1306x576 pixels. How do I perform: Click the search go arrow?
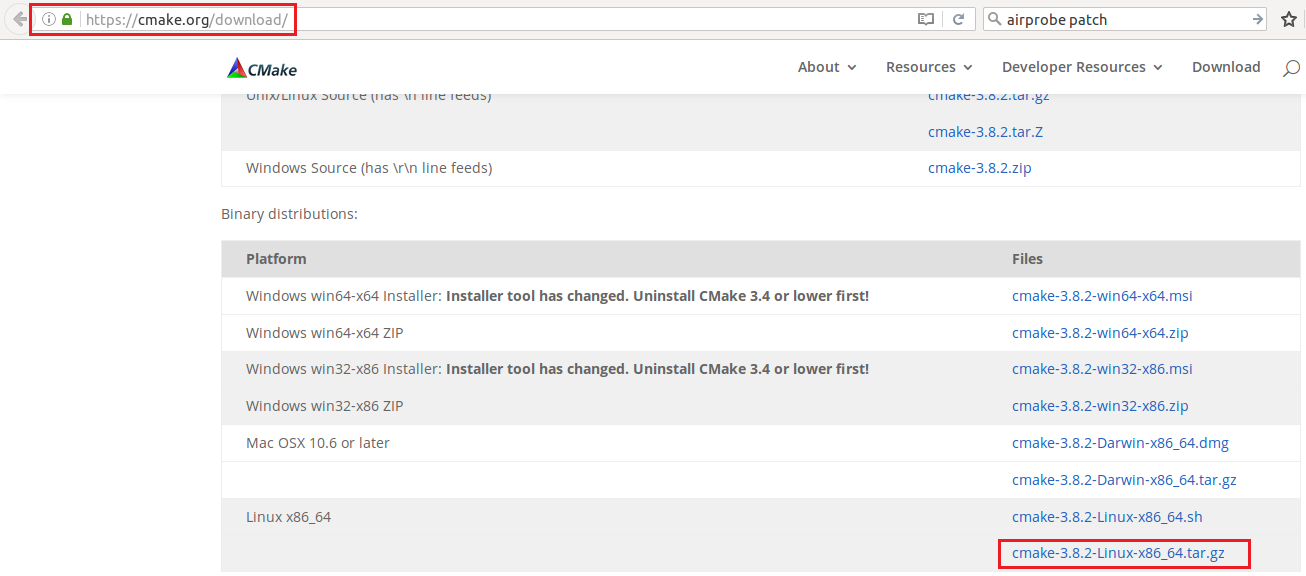click(x=1258, y=19)
